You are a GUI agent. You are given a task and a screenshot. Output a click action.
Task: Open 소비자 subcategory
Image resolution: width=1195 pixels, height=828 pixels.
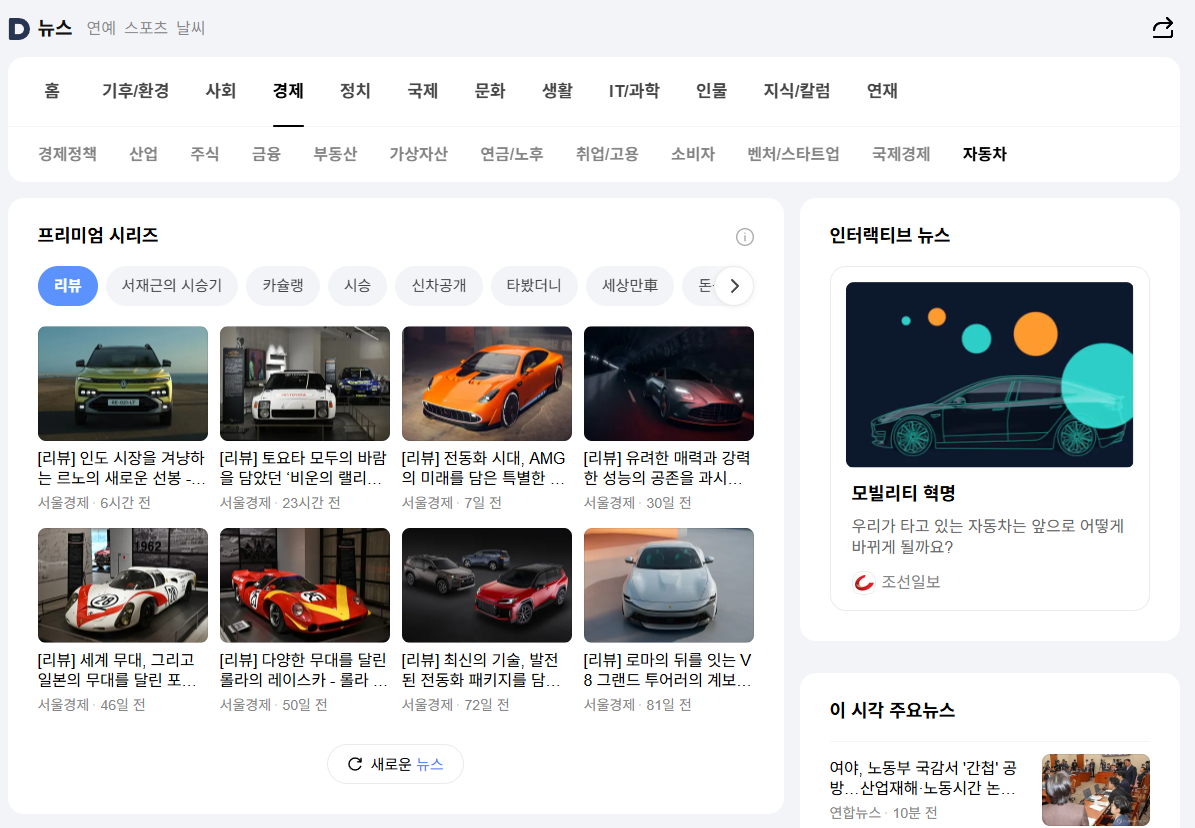(x=693, y=154)
